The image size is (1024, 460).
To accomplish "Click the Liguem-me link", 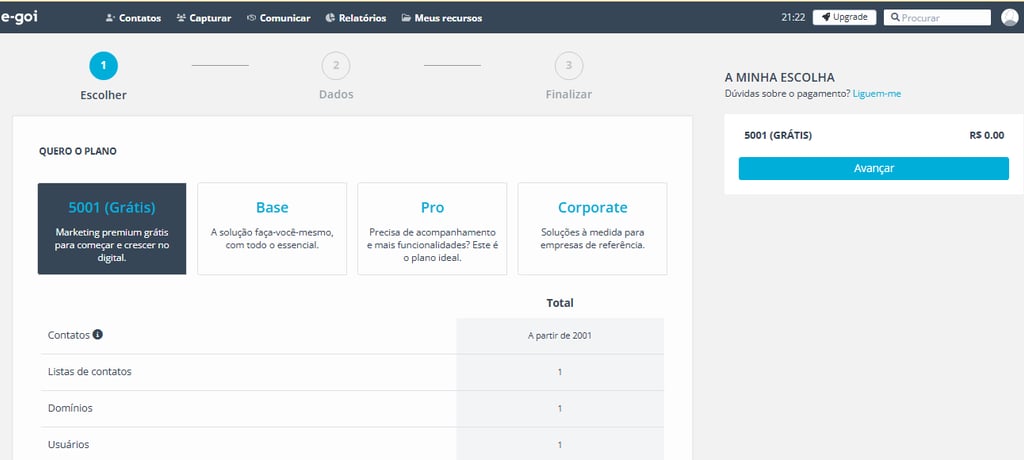I will point(876,93).
